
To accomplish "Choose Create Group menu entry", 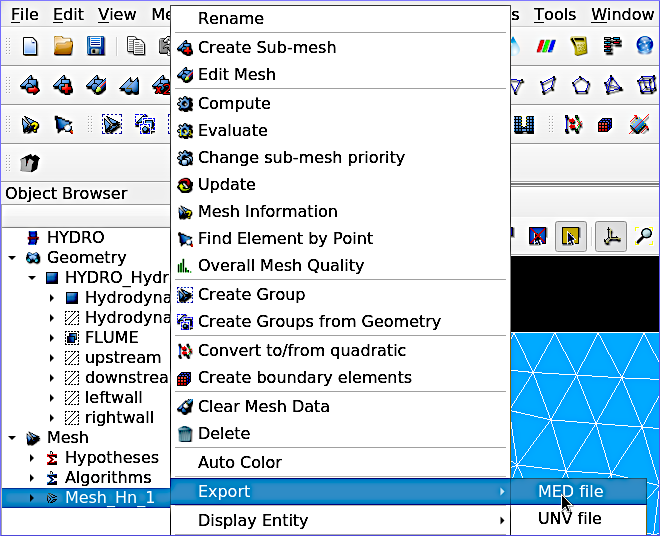I will click(341, 294).
